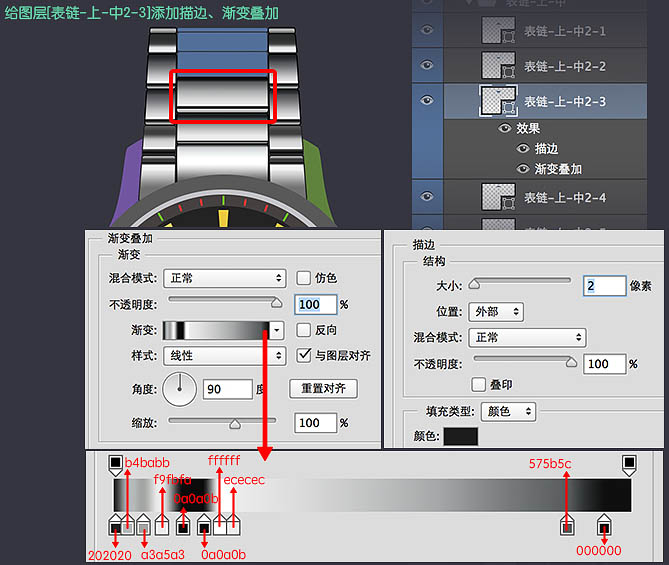Screen dimensions: 669x565
Task: Click the angle field showing 90
Action: [227, 389]
